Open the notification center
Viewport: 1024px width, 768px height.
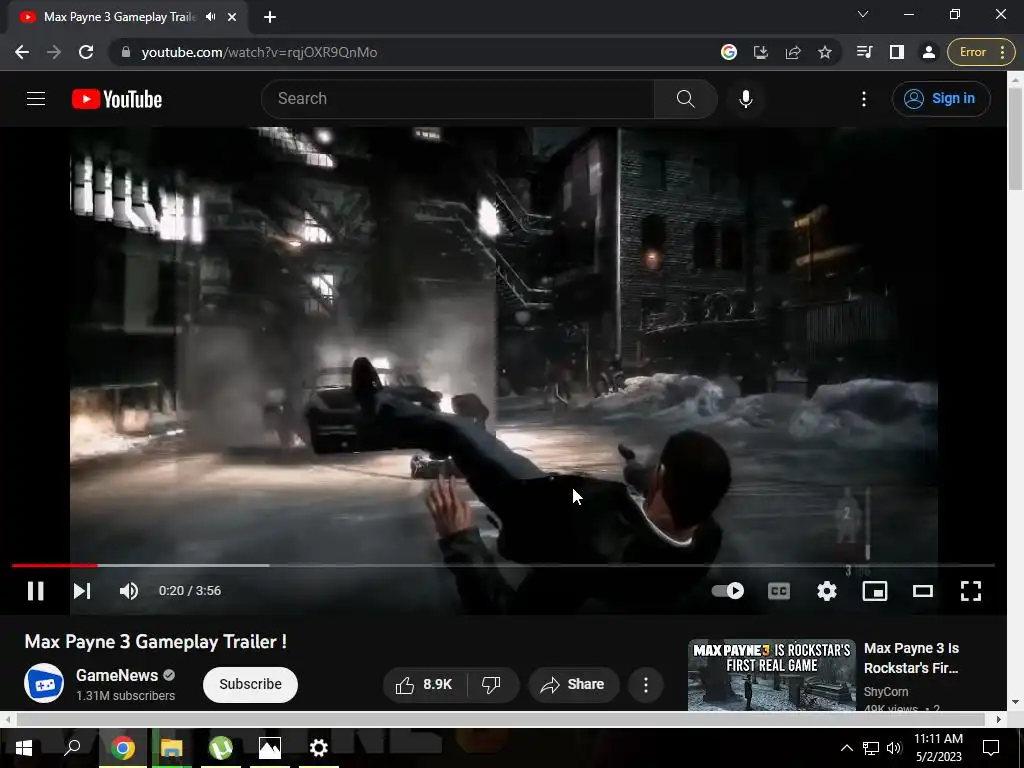pos(991,748)
